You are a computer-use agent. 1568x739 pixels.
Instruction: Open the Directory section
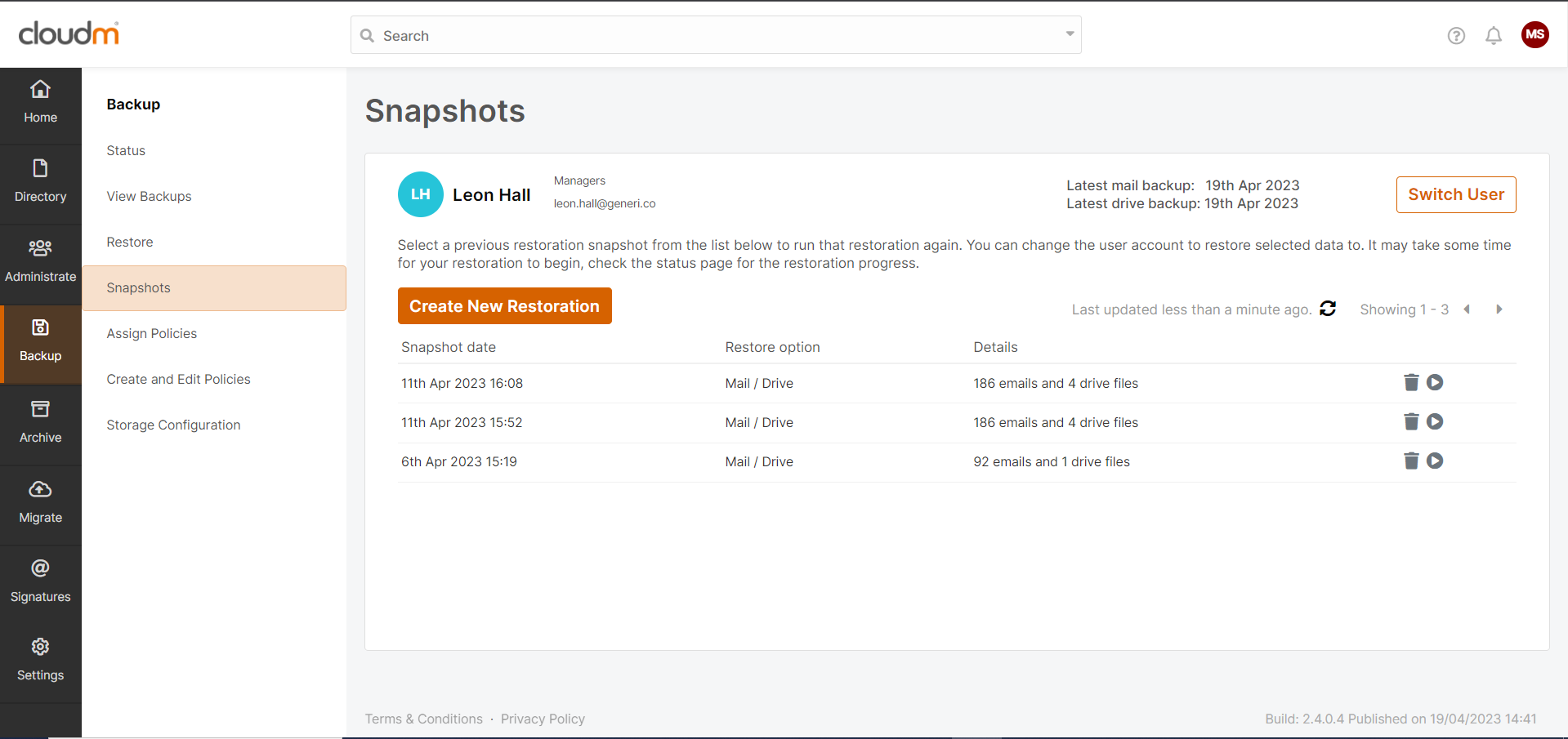point(40,181)
